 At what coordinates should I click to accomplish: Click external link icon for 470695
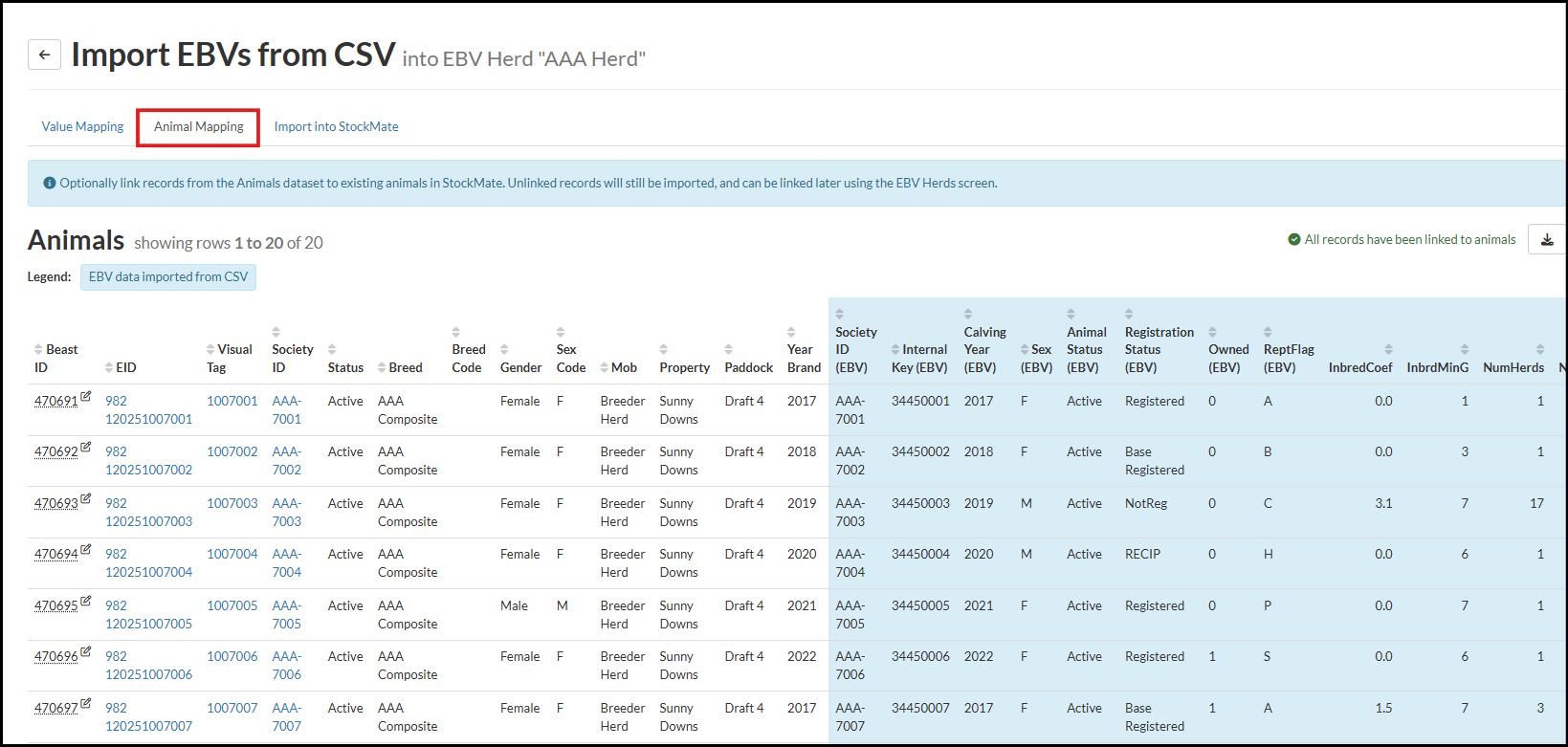(86, 601)
